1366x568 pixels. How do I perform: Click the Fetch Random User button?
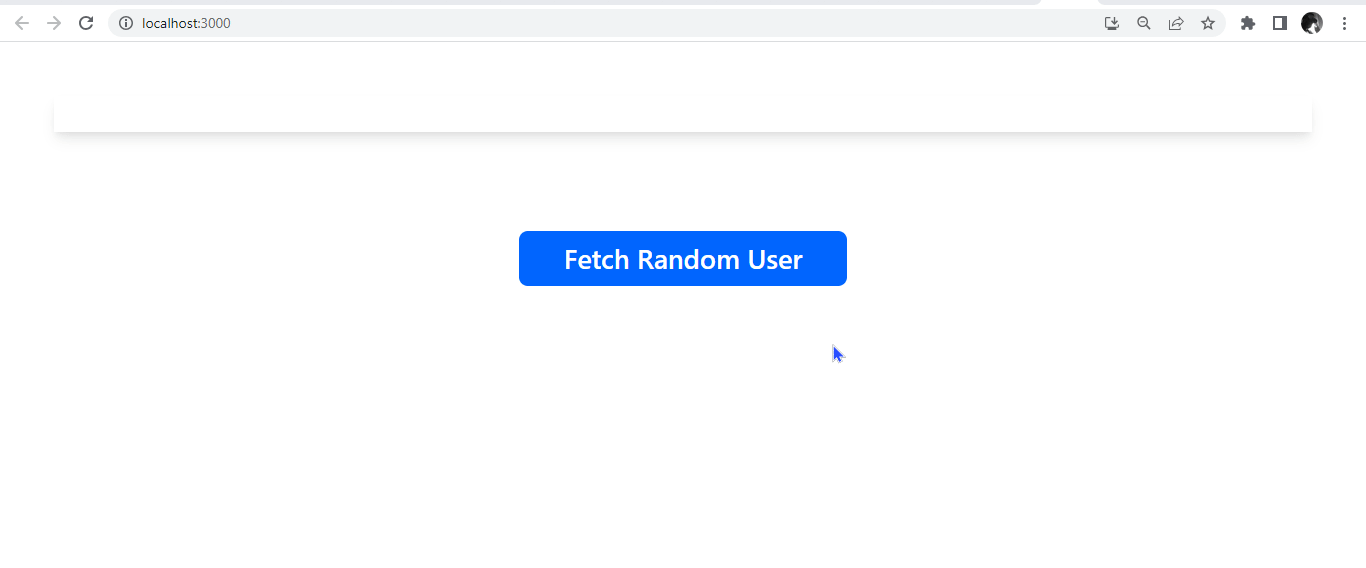pyautogui.click(x=683, y=258)
